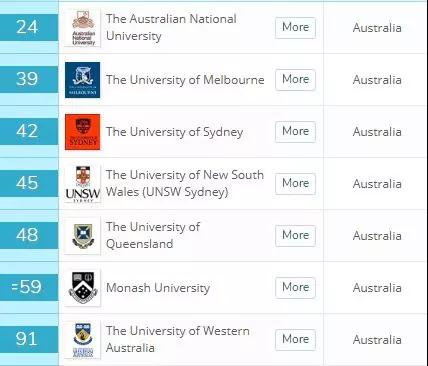Open More for Monash University
This screenshot has height=366, width=428.
tap(295, 288)
